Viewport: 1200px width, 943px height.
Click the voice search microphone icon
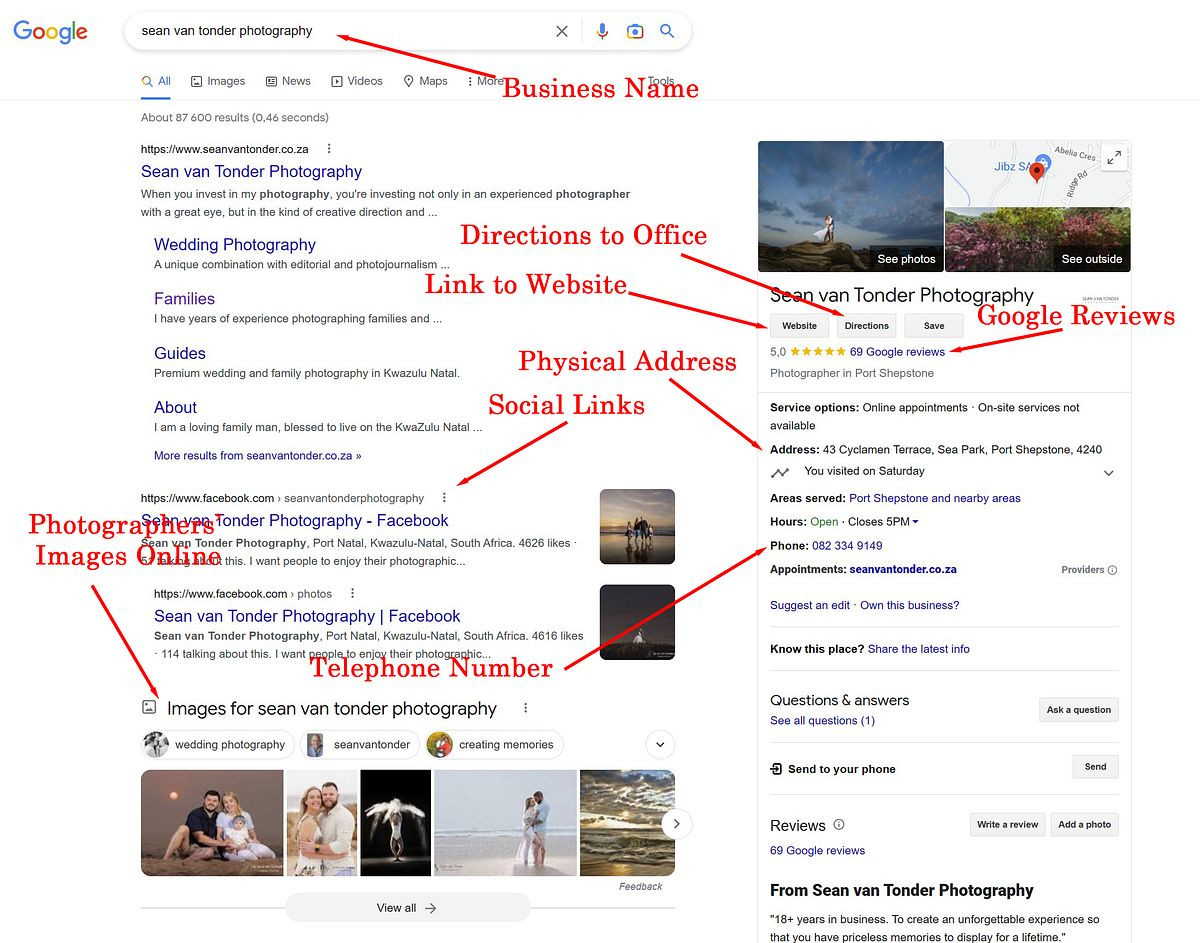point(602,31)
